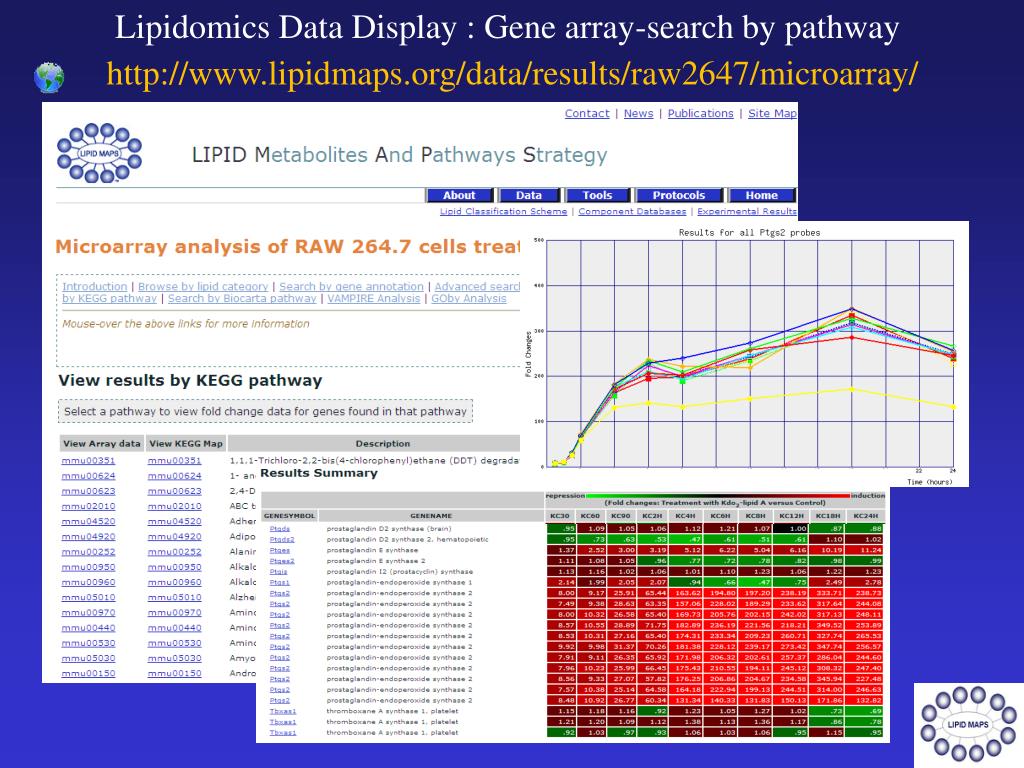Open mmu00624 in View KEGG Map column

[x=174, y=476]
